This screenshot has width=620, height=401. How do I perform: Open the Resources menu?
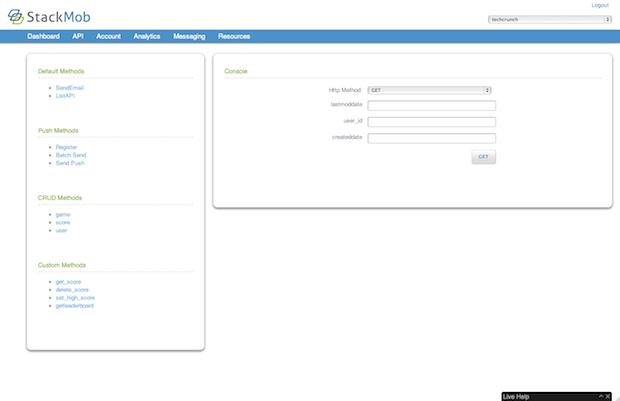coord(234,36)
